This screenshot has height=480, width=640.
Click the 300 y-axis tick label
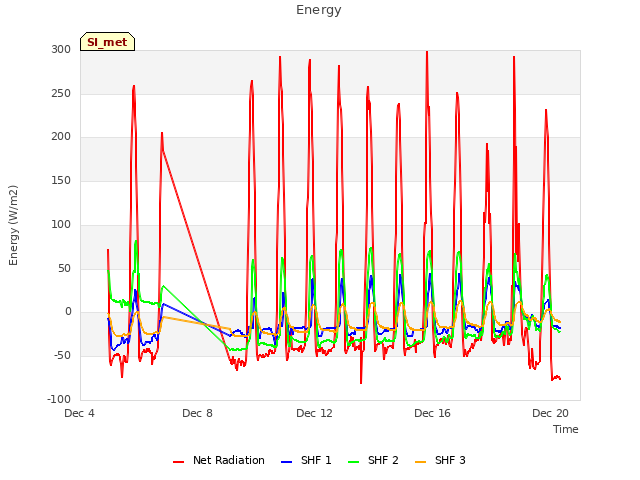pos(61,49)
